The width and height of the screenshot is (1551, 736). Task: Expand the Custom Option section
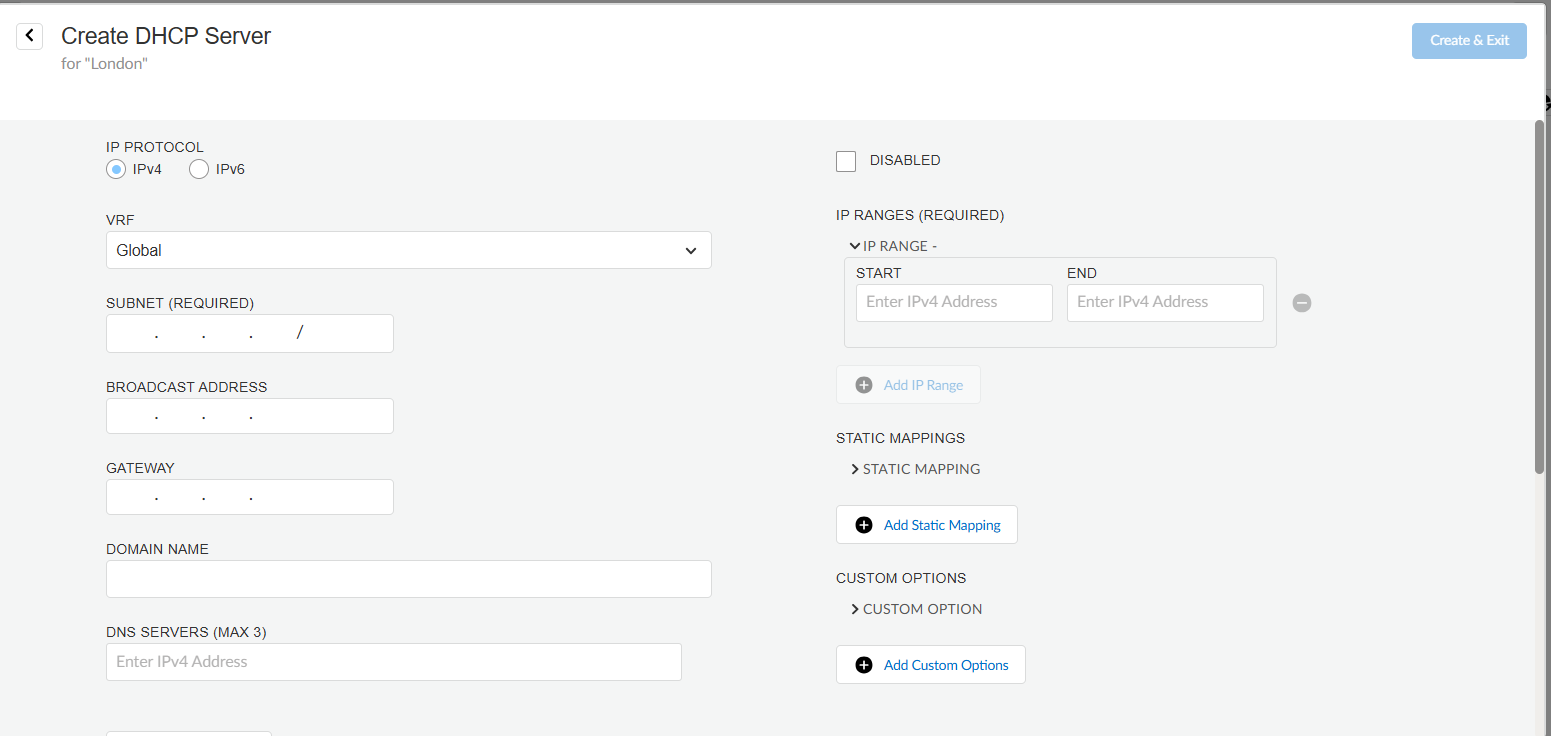coord(855,608)
